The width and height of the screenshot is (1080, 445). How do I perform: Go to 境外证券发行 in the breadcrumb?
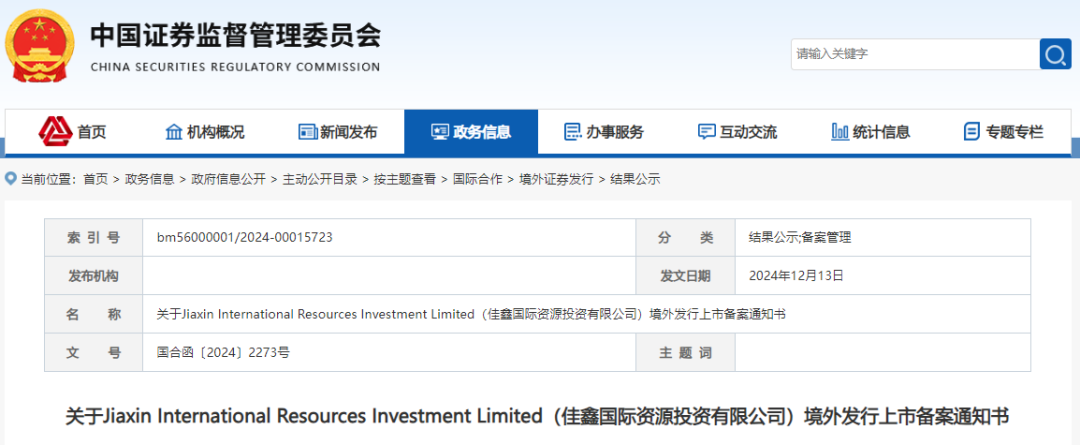[557, 180]
